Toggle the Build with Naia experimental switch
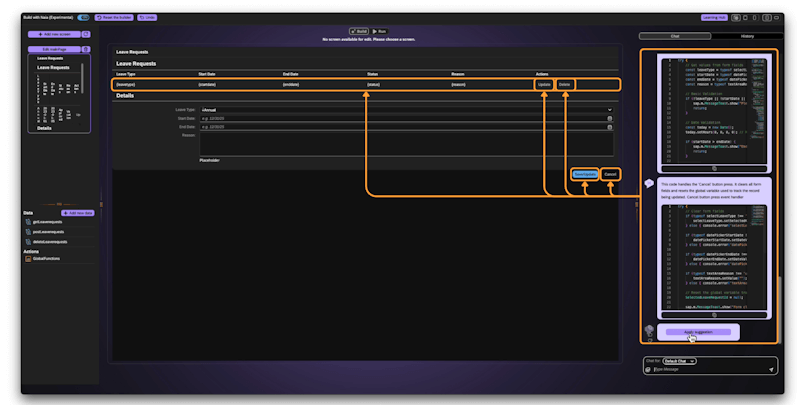This screenshot has height=405, width=800. coord(83,17)
